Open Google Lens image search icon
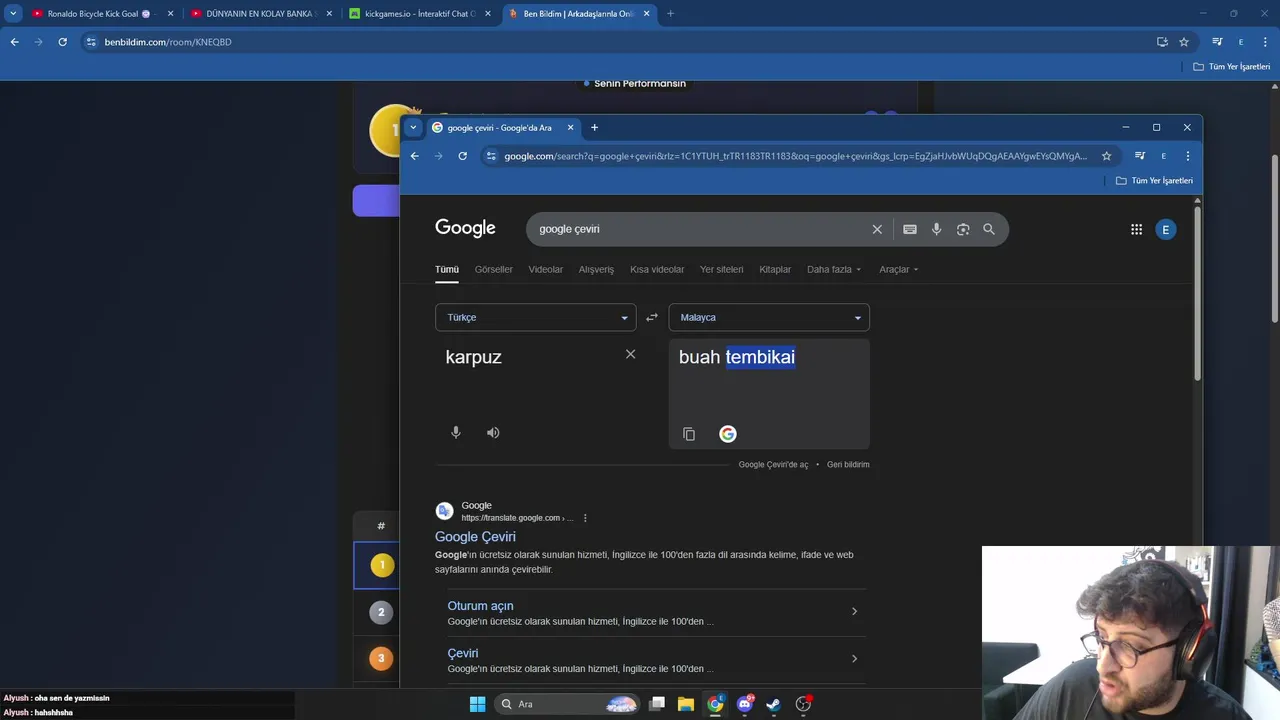Image resolution: width=1280 pixels, height=720 pixels. [963, 229]
